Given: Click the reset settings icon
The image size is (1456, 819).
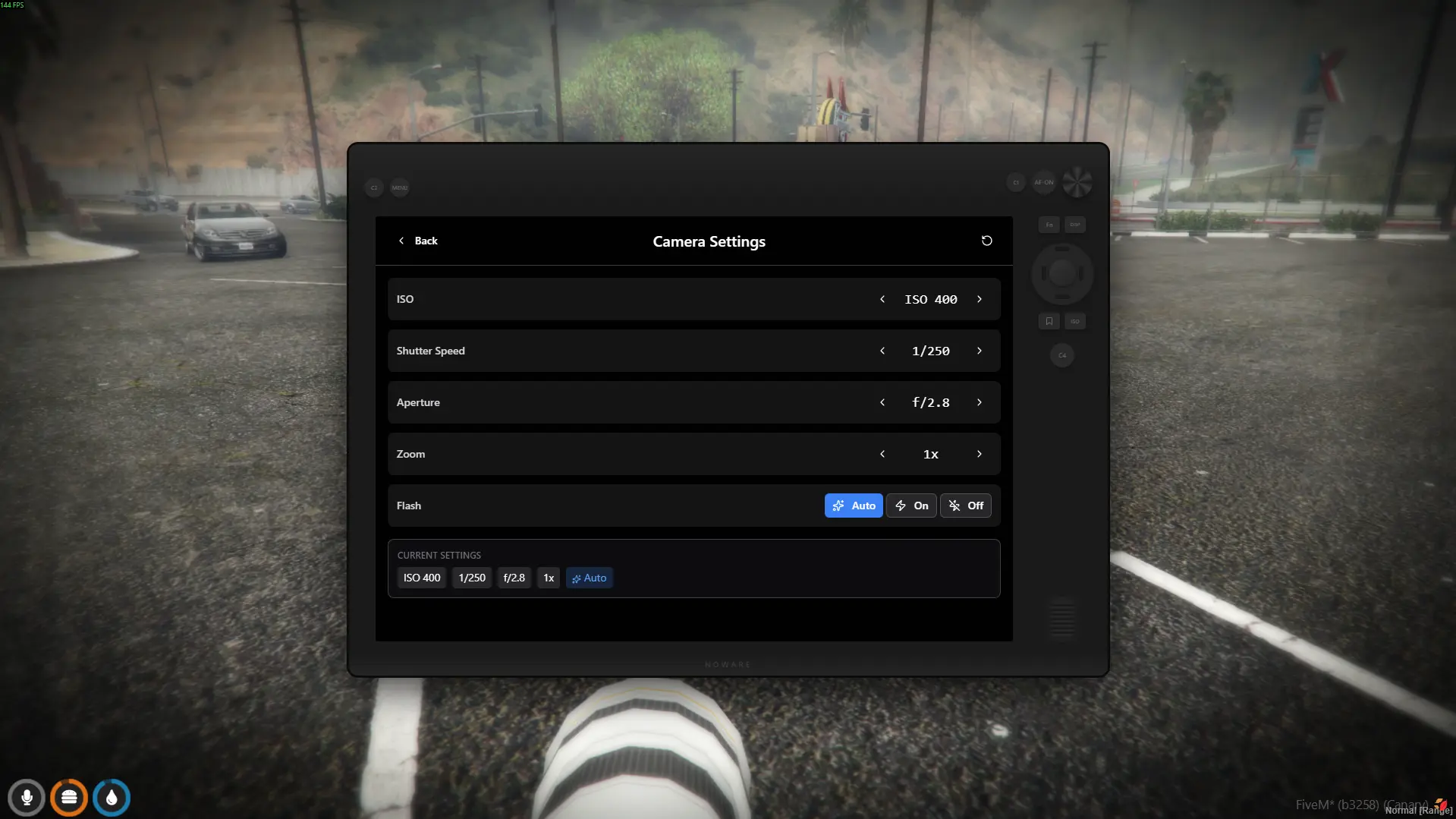Looking at the screenshot, I should (x=986, y=241).
